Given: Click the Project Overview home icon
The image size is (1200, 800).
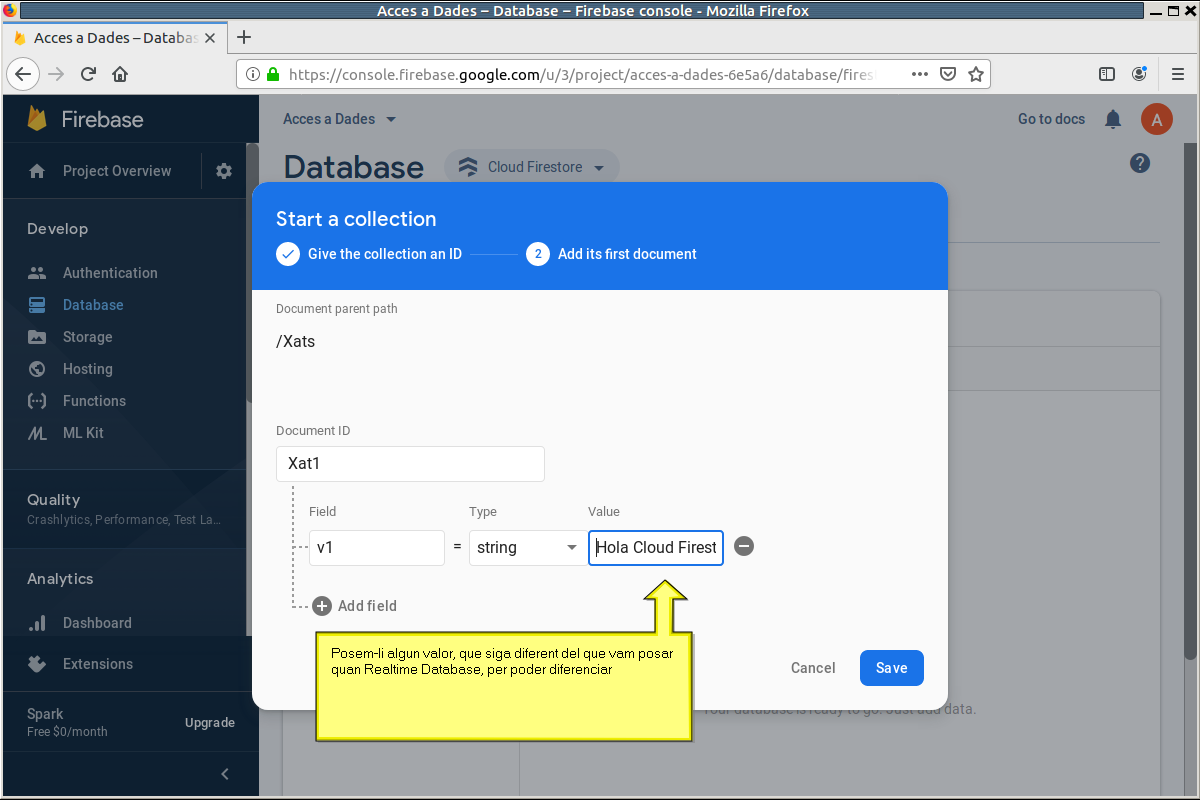Looking at the screenshot, I should pyautogui.click(x=37, y=171).
